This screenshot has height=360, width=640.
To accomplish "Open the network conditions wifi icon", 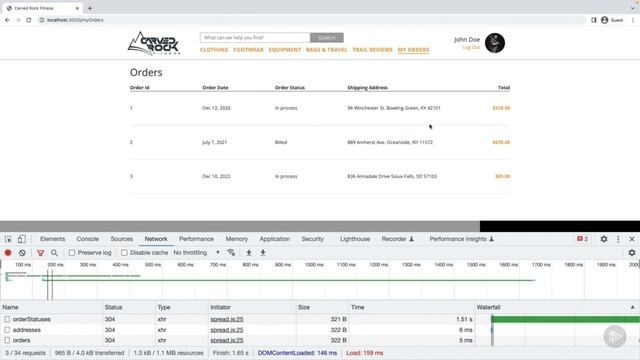I will click(x=231, y=253).
